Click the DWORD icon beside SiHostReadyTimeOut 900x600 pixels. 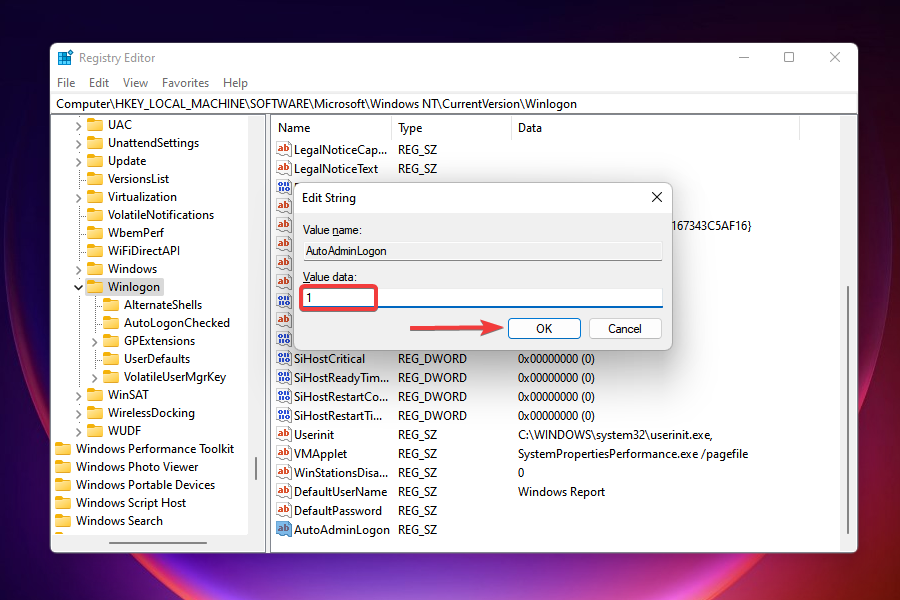284,377
